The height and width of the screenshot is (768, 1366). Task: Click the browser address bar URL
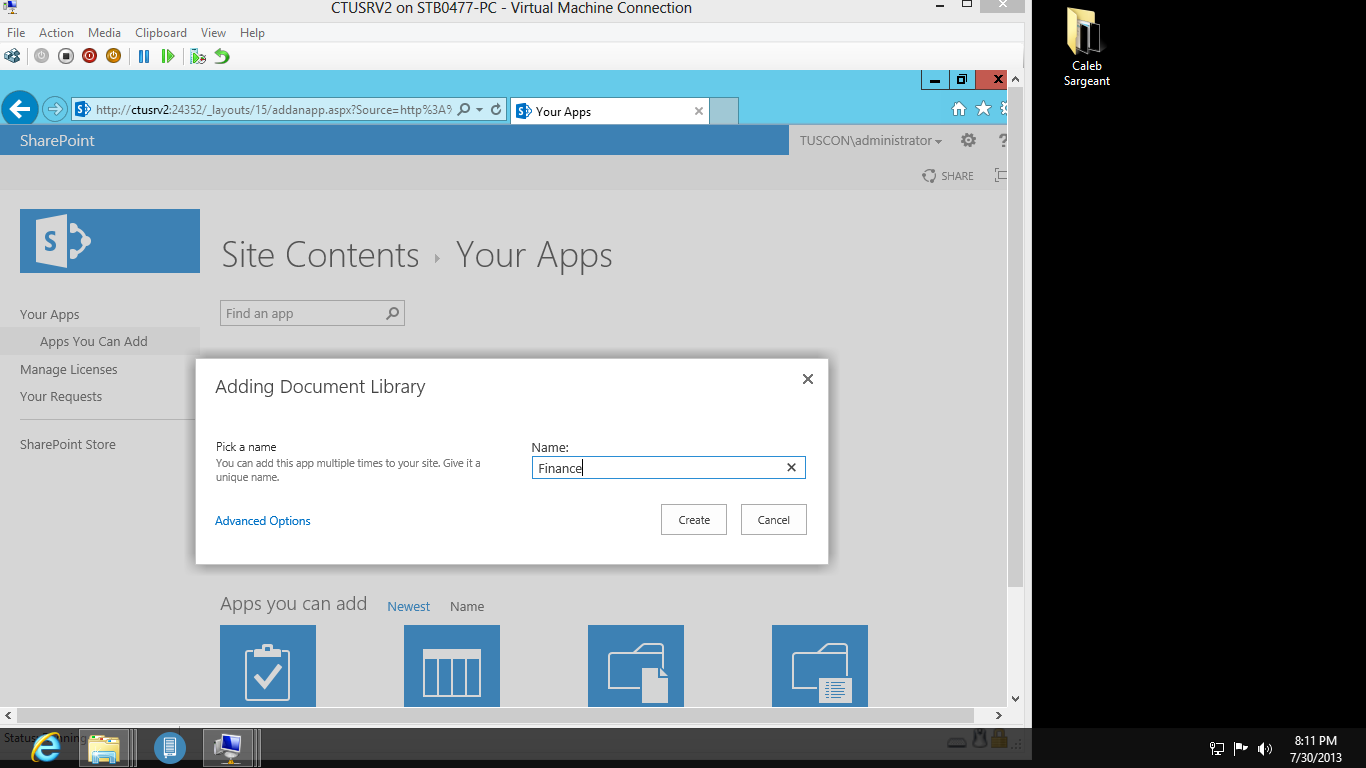pyautogui.click(x=273, y=110)
